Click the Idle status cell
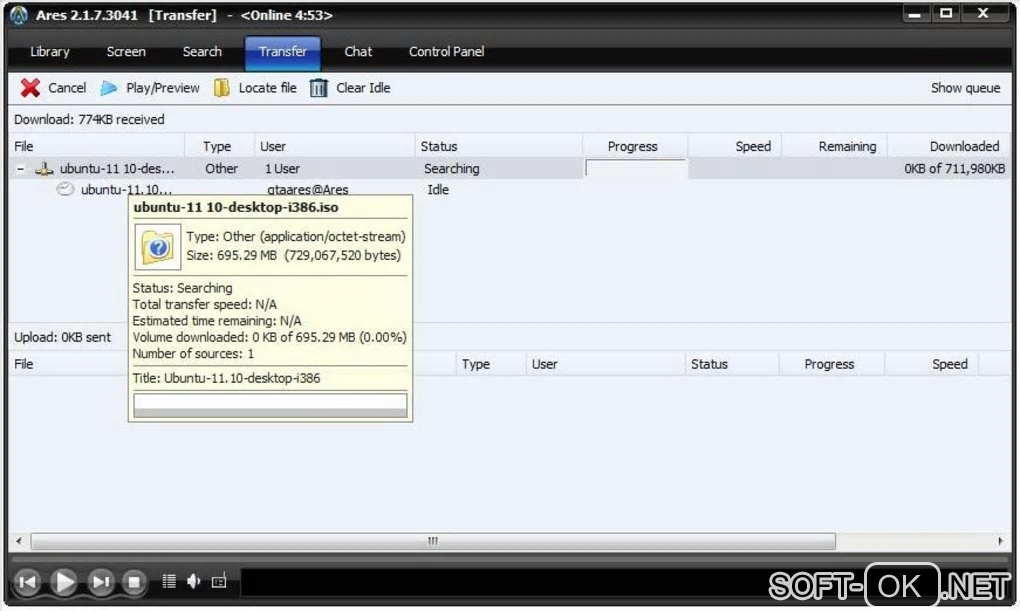 (438, 189)
